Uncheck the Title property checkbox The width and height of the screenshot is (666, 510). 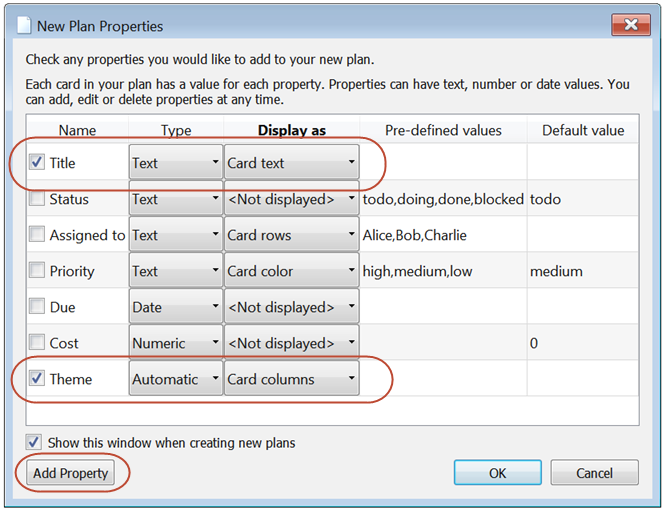(x=37, y=163)
